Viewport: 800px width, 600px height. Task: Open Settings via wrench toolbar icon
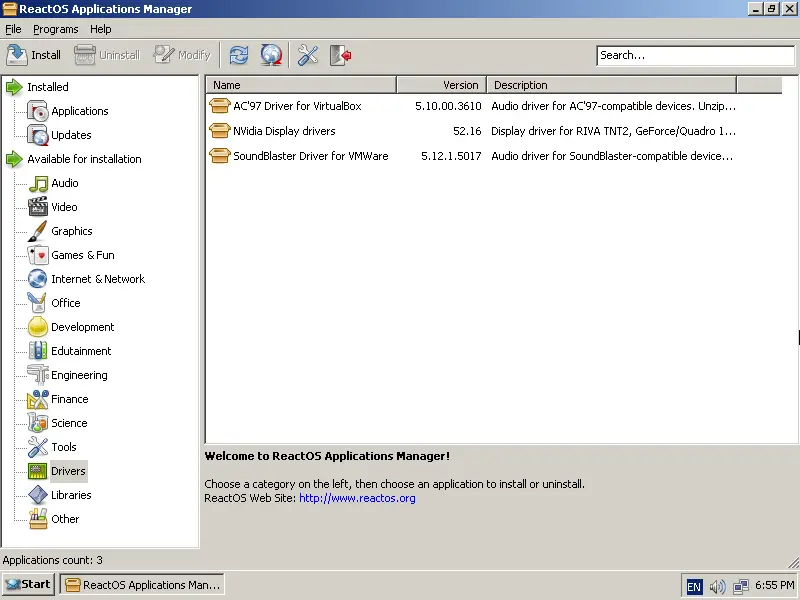[308, 55]
